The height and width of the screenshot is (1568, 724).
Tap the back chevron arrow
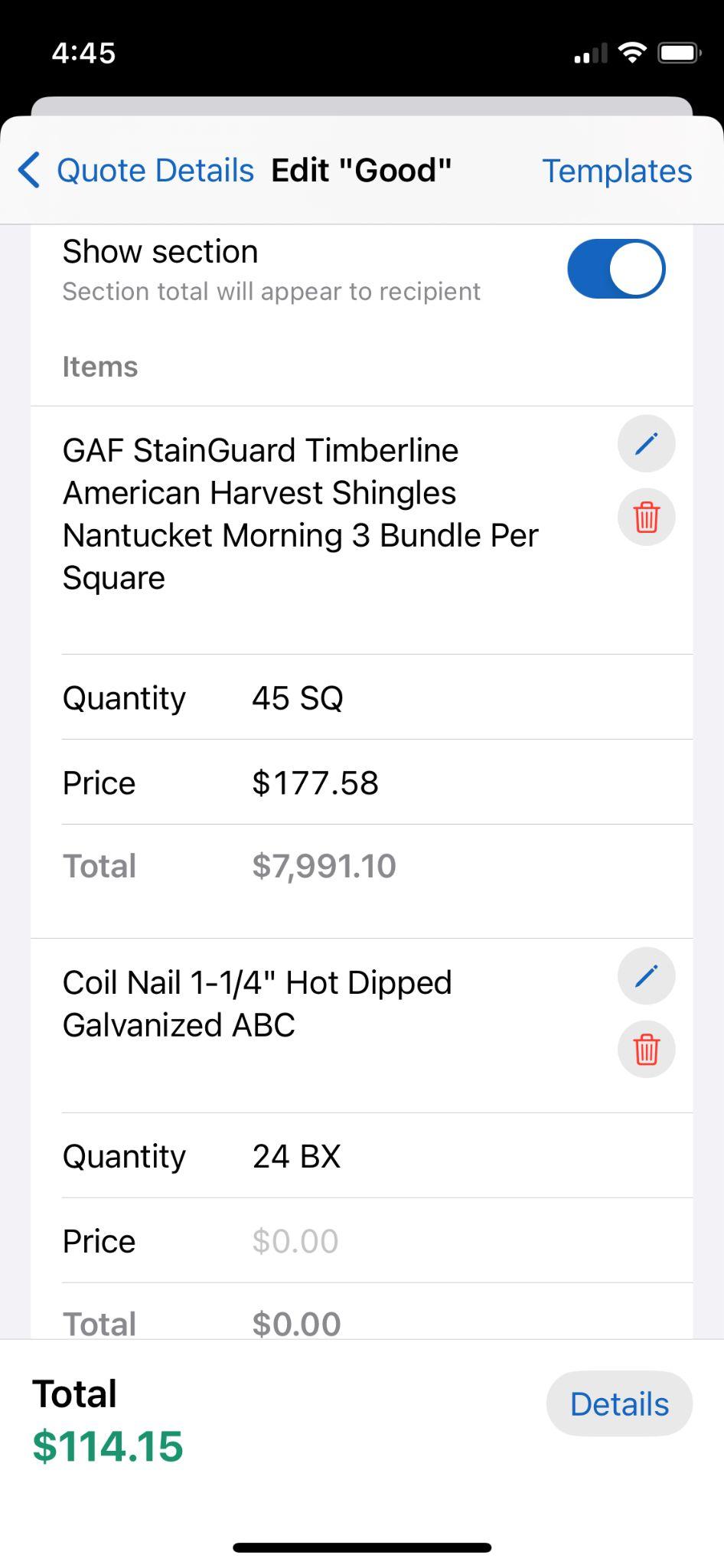pyautogui.click(x=29, y=170)
